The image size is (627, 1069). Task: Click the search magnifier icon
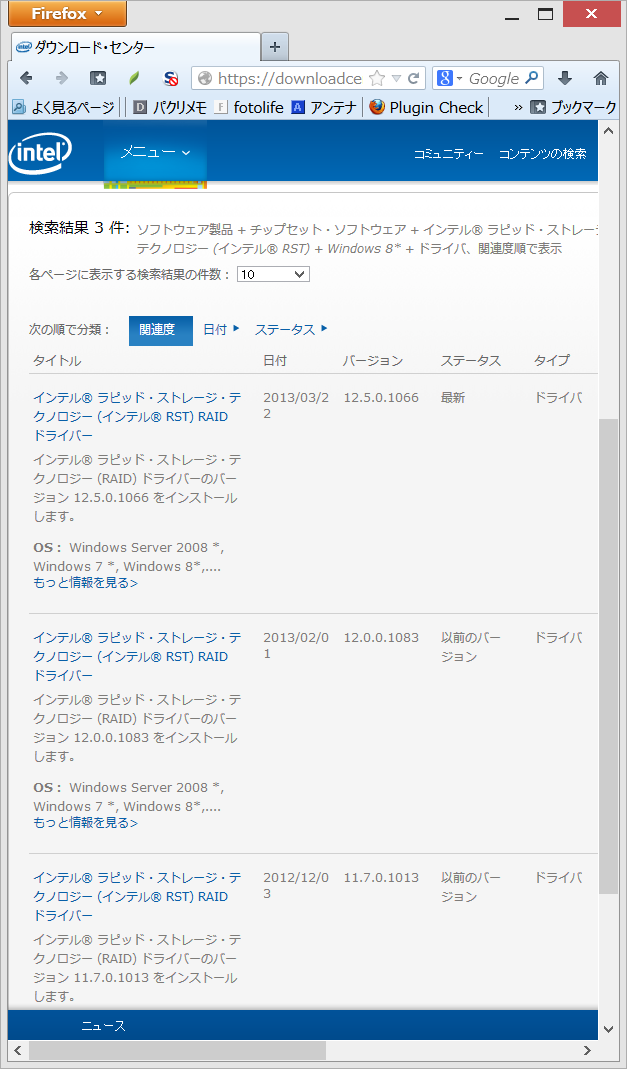[x=532, y=78]
